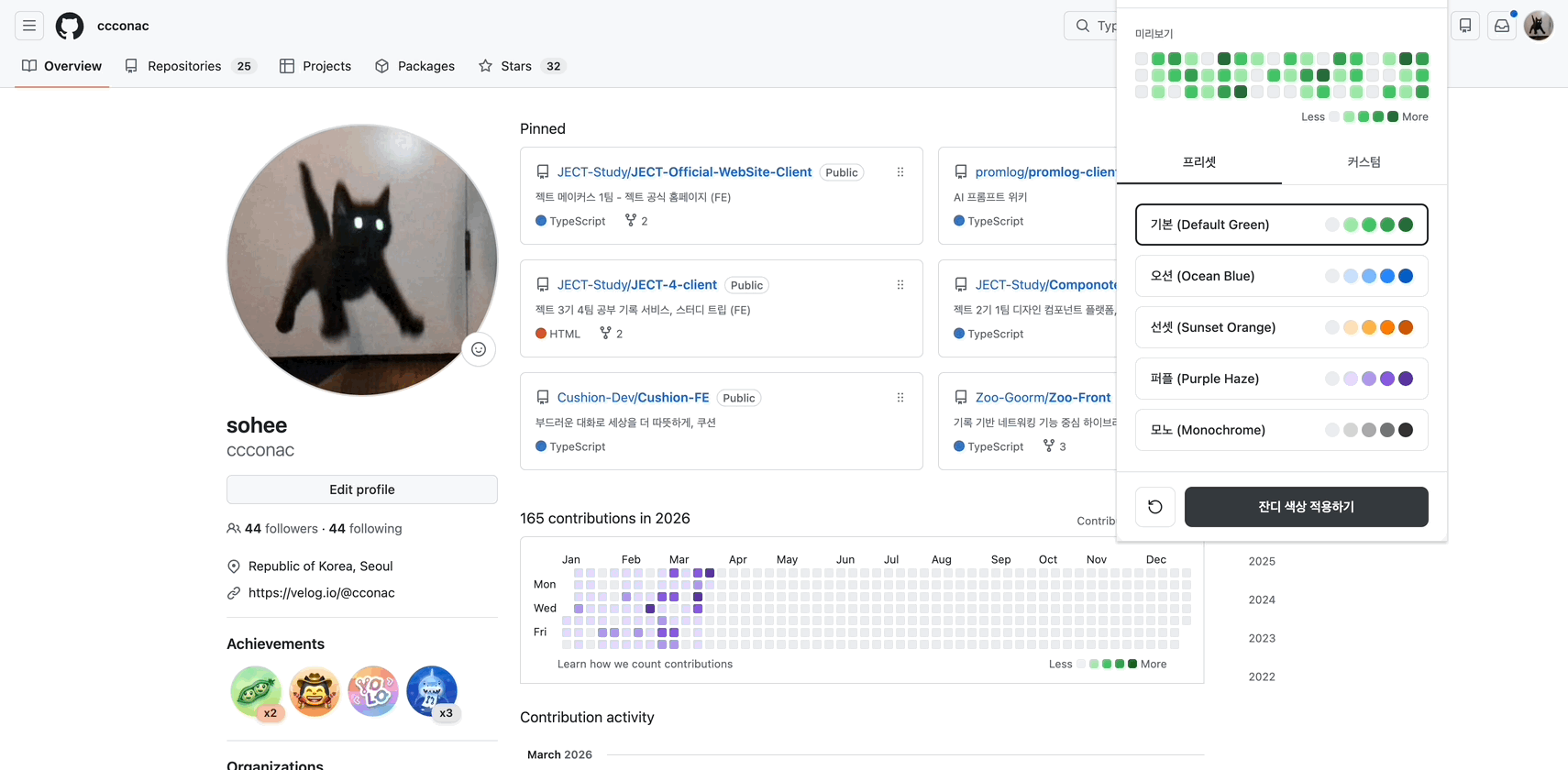1568x770 pixels.
Task: Select the 퍼플 (Purple Haze) preset
Action: 1282,379
